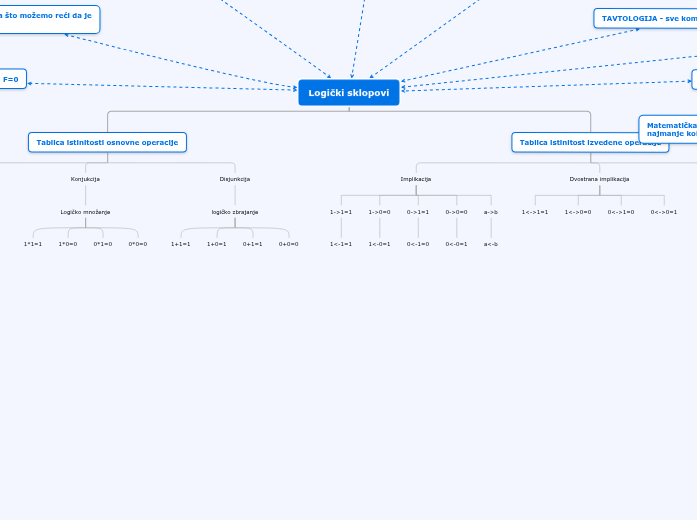Select leaf '1*1=1'

coord(33,244)
